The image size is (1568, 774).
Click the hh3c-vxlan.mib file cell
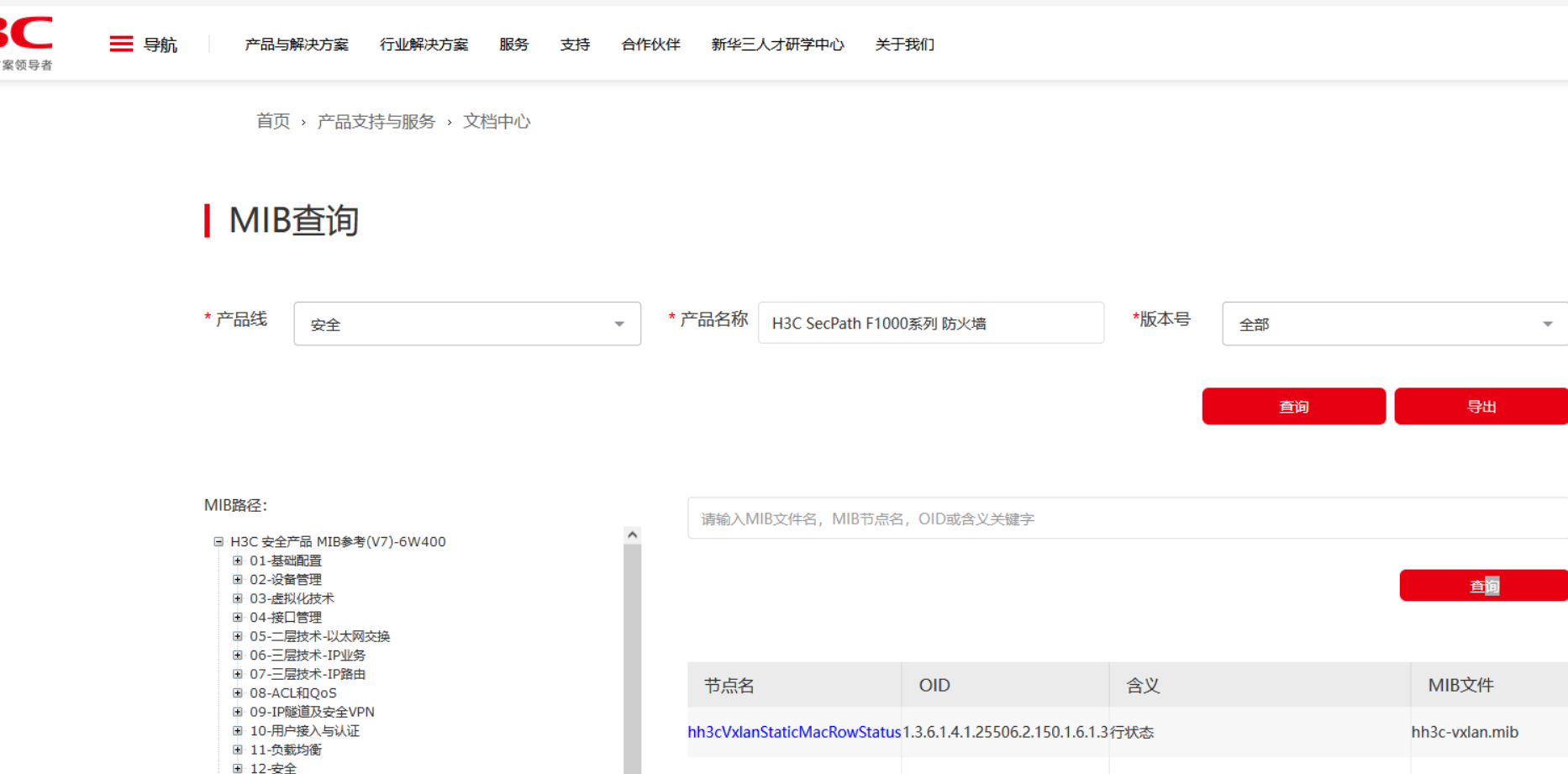point(1465,732)
